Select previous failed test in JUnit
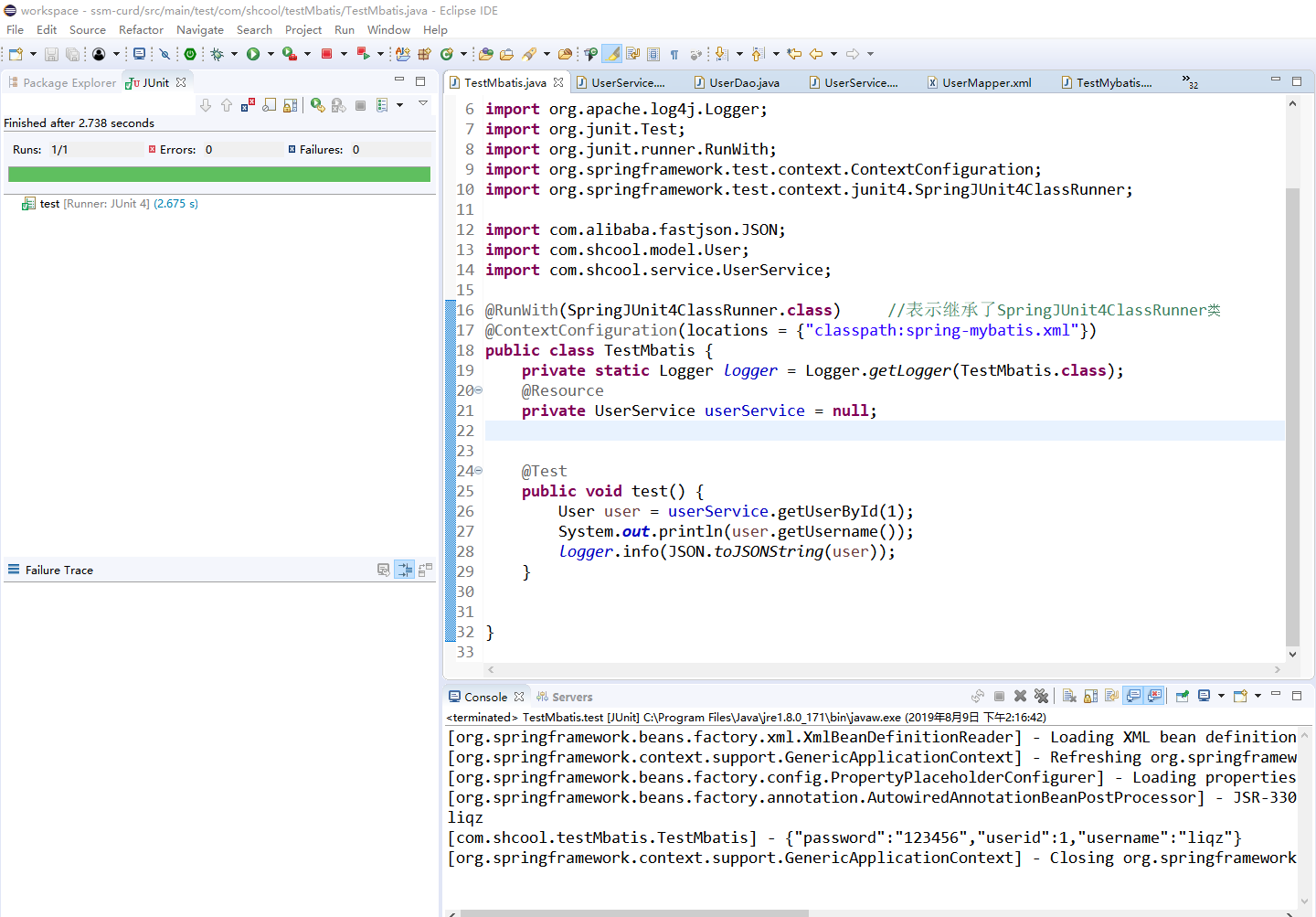Image resolution: width=1316 pixels, height=917 pixels. click(227, 105)
